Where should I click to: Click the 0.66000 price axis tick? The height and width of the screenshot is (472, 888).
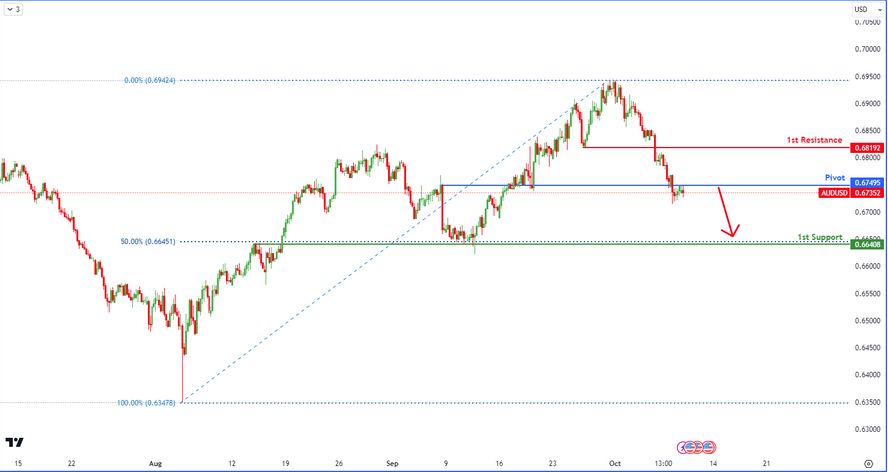pos(867,266)
